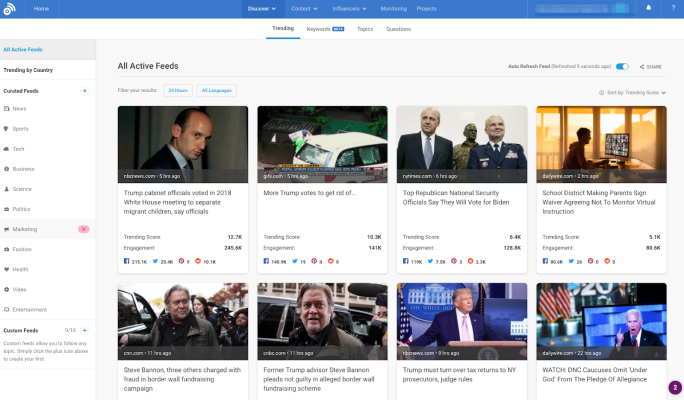Open the notifications bell
Screen dimensions: 684x400
(x=648, y=8)
